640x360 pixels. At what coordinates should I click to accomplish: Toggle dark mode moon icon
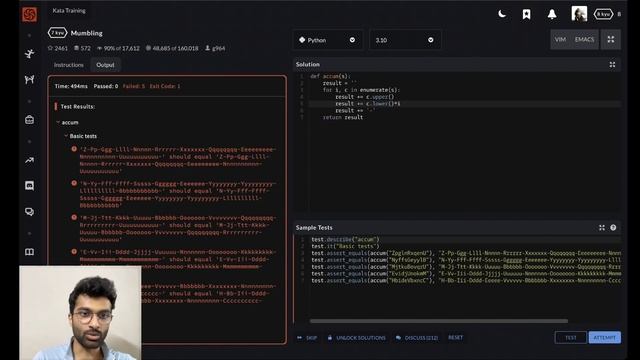502,14
